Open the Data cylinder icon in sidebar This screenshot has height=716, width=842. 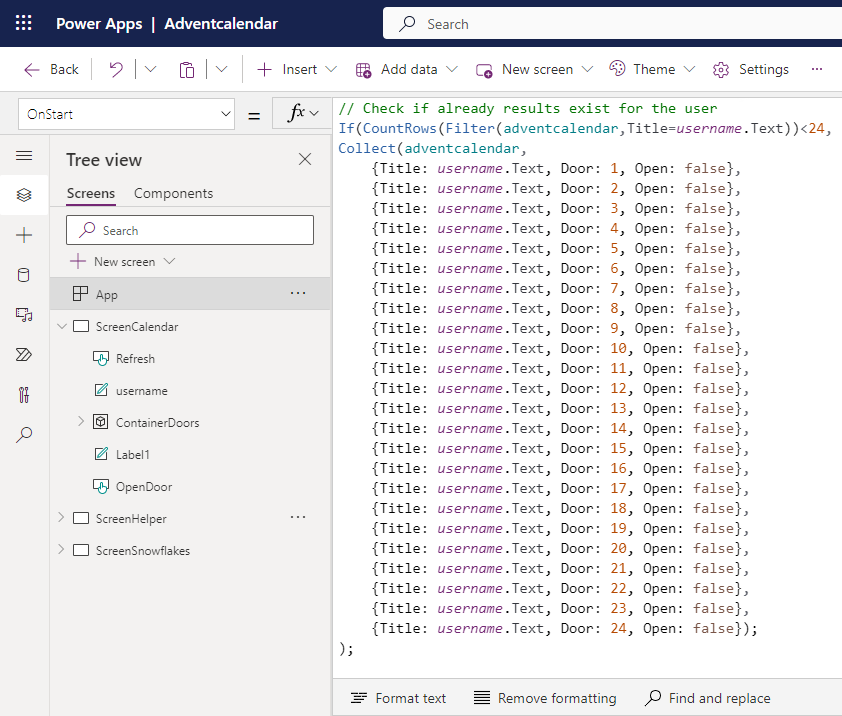click(x=24, y=275)
